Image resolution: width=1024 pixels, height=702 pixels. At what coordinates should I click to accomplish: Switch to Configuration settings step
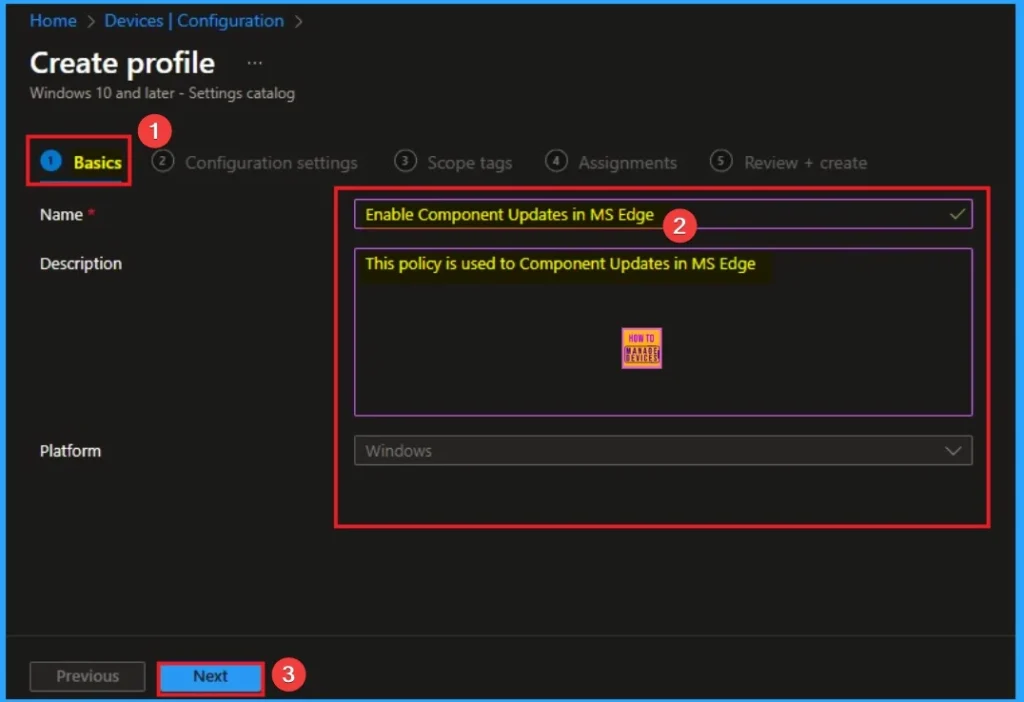[x=255, y=162]
